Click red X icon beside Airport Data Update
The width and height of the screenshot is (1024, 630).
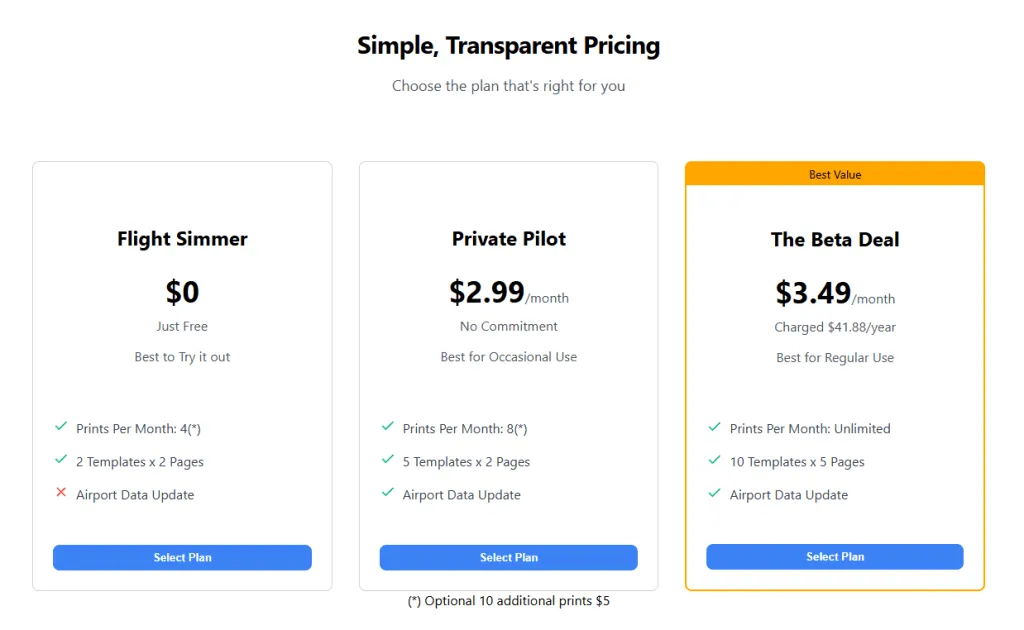[61, 493]
